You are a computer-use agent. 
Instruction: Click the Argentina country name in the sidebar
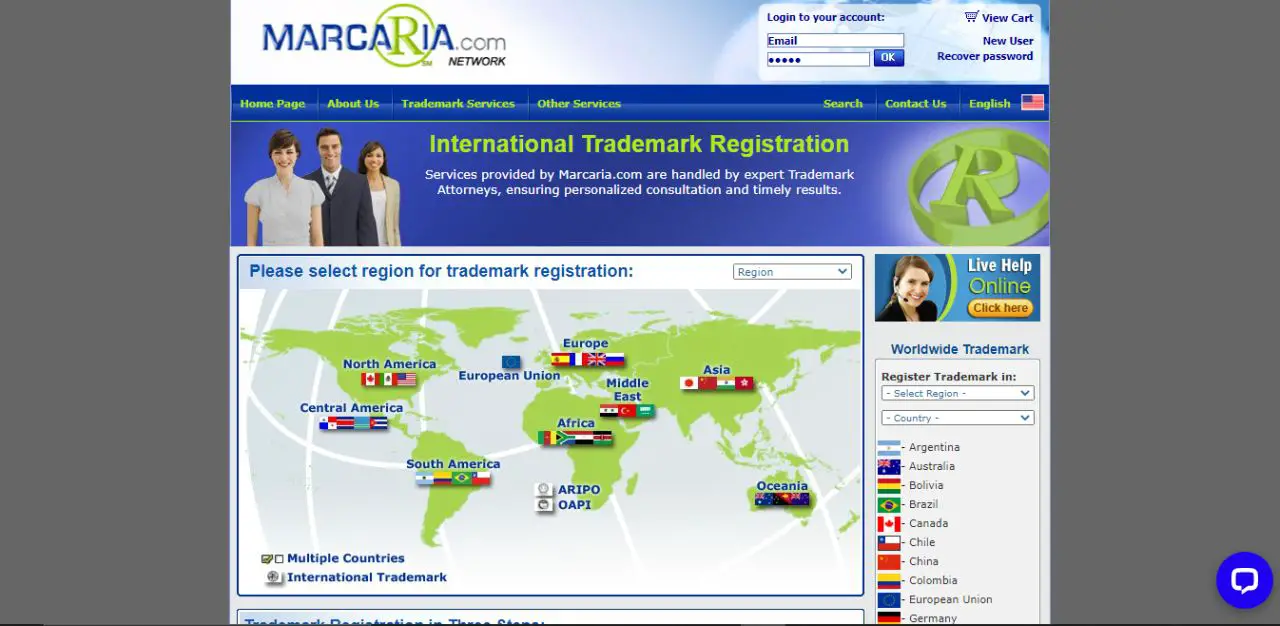click(x=934, y=447)
